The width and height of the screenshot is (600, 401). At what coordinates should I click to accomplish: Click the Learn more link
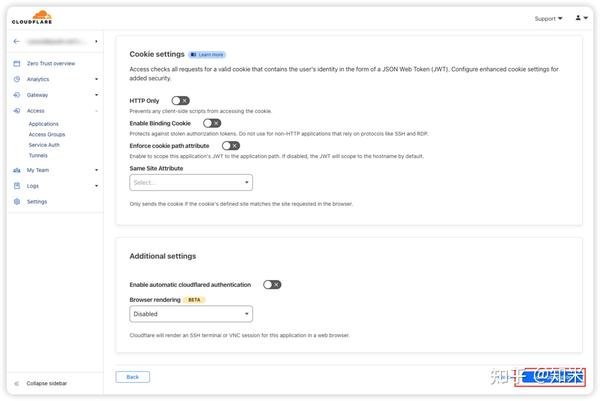coord(207,54)
